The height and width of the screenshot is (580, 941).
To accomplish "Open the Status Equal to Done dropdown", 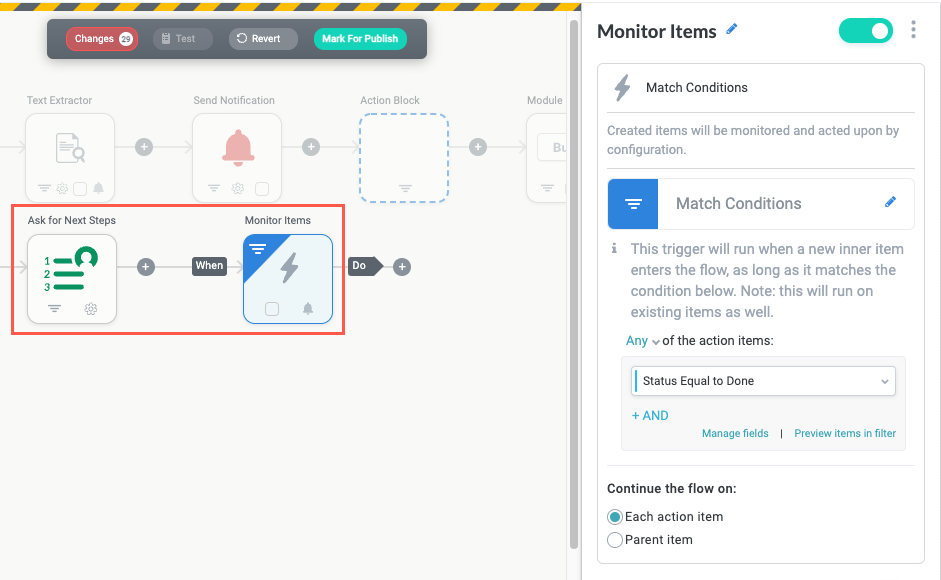I will [764, 381].
